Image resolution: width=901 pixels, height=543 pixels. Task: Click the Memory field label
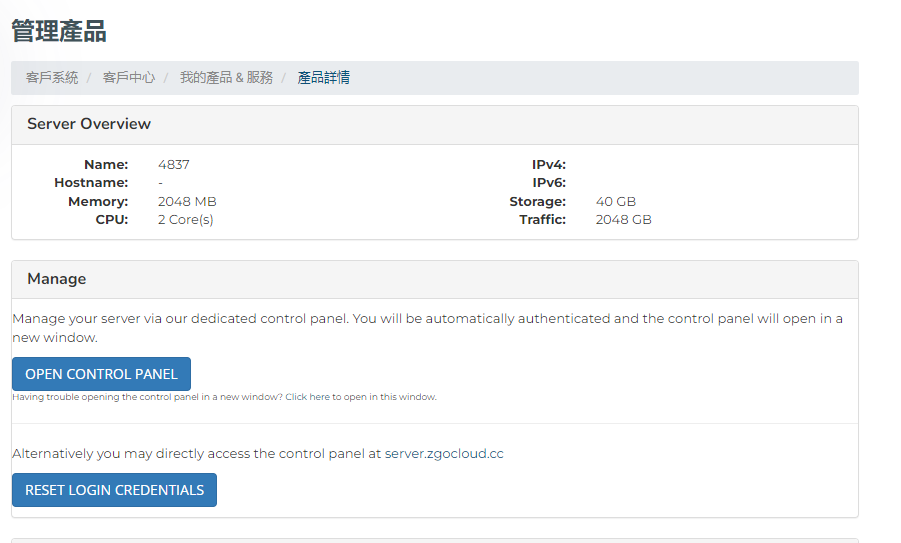tap(98, 201)
